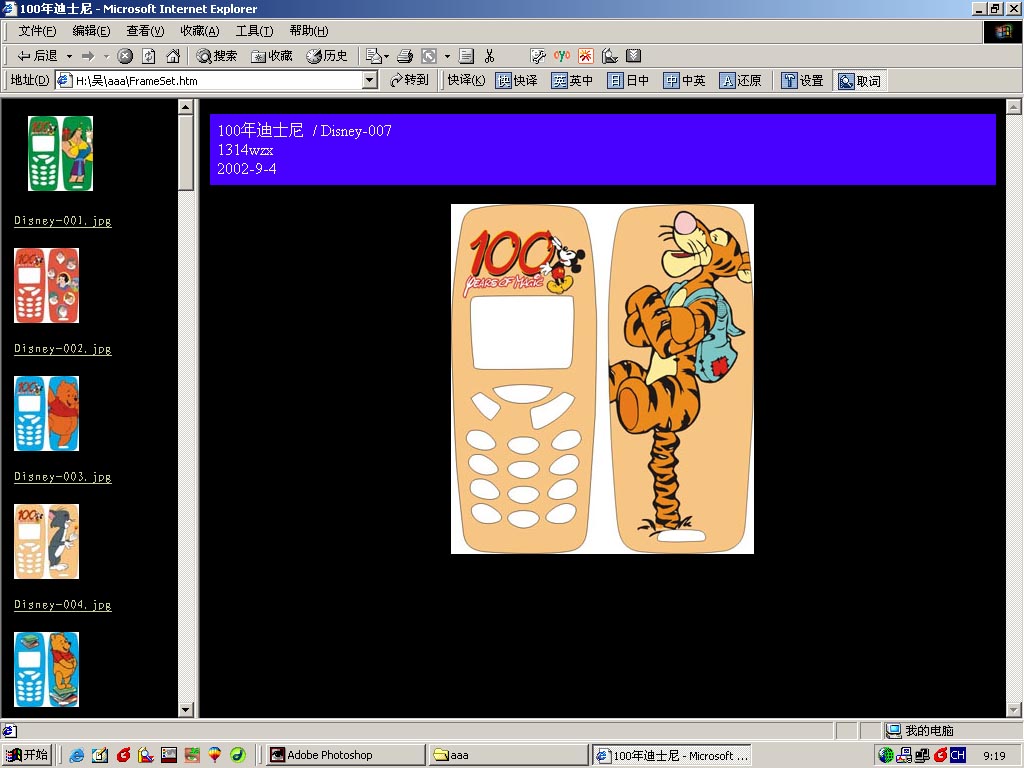The width and height of the screenshot is (1024, 768).
Task: Click the Mail toolbar icon
Action: [373, 56]
